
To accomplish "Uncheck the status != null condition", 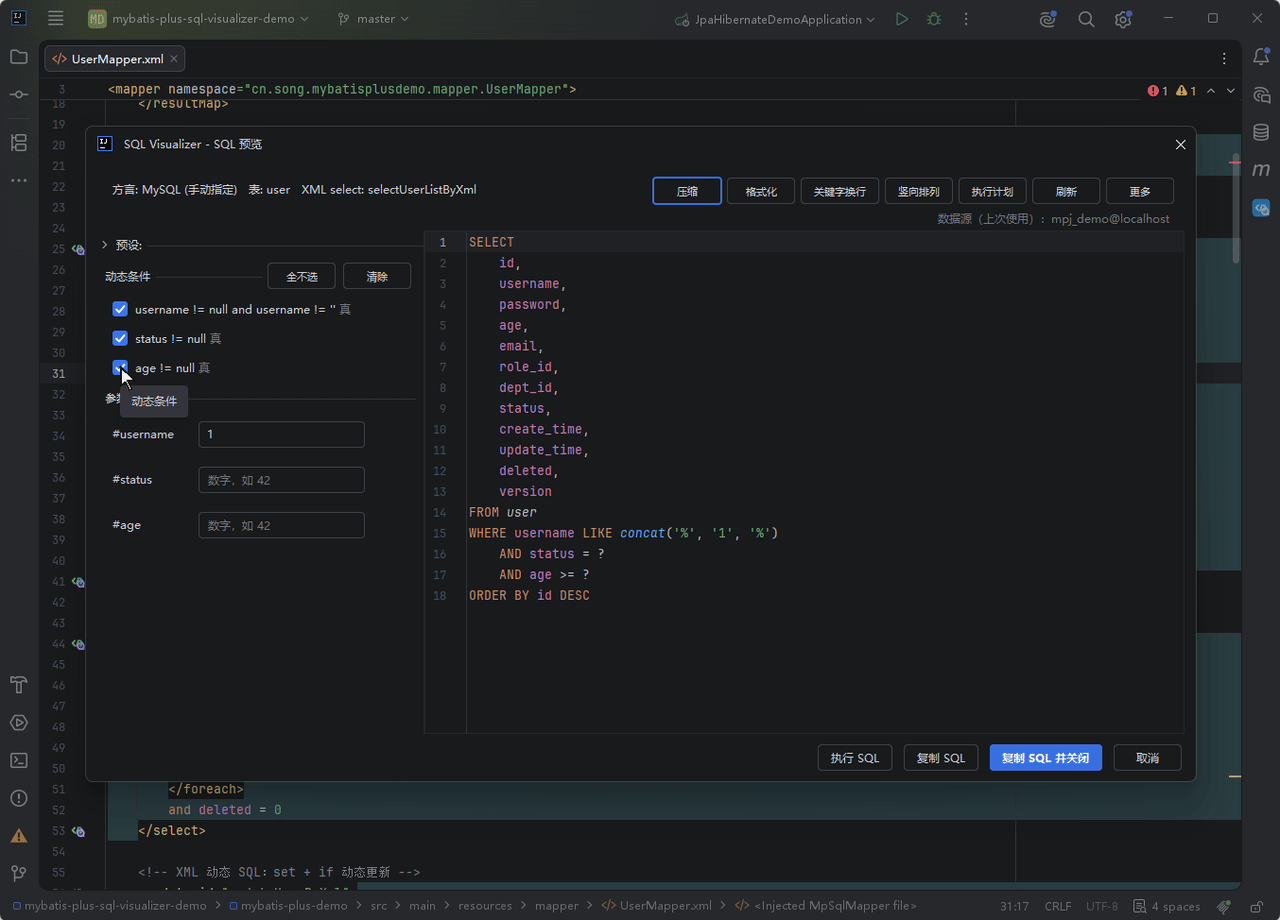I will click(120, 338).
